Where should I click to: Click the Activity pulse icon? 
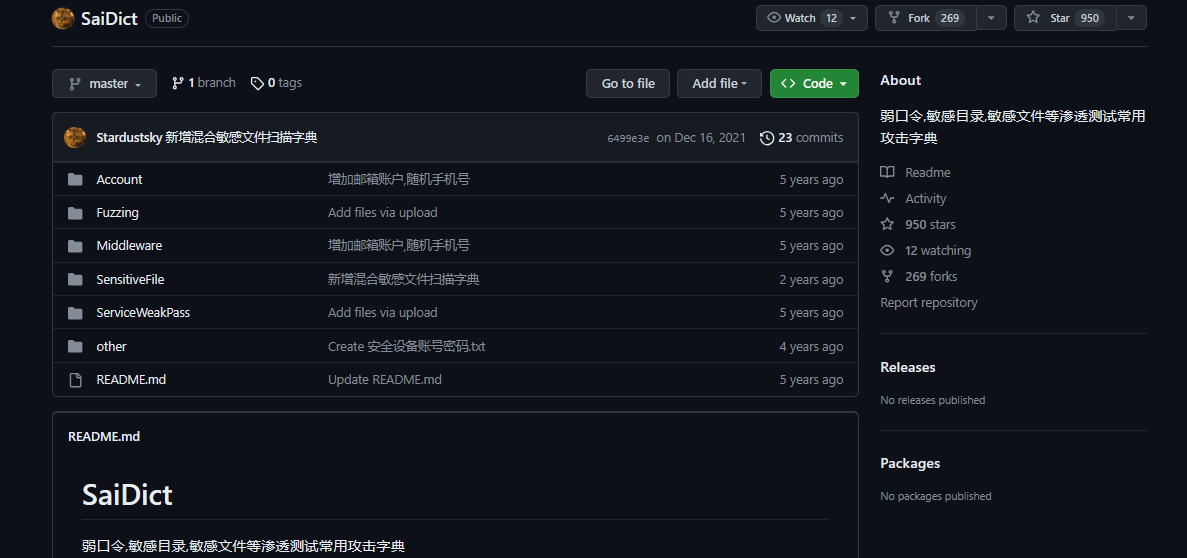(x=887, y=198)
